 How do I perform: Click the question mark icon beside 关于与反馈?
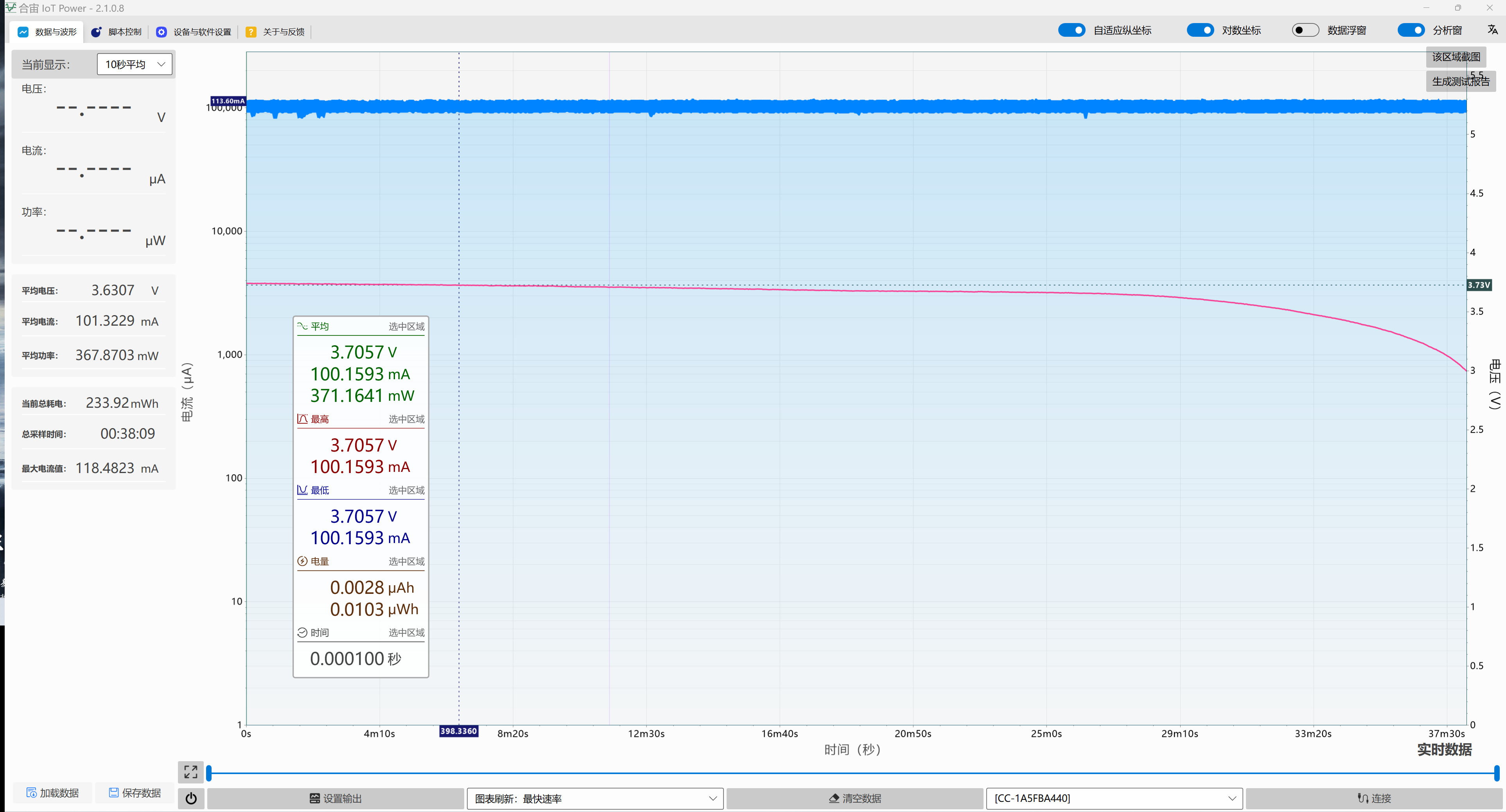[x=251, y=32]
